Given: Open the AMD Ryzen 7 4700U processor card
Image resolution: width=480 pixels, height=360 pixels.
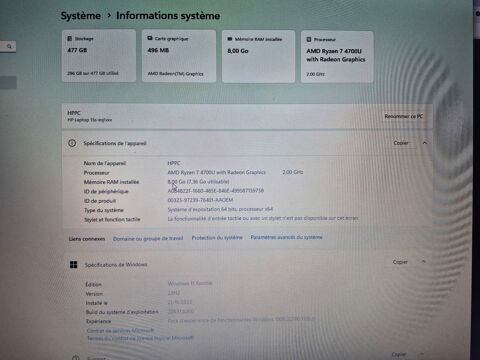Looking at the screenshot, I should (337, 57).
